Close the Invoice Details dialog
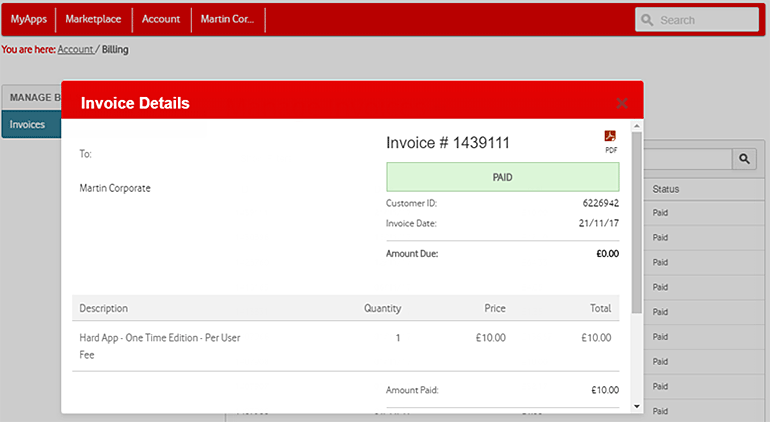Viewport: 770px width, 422px height. click(622, 103)
